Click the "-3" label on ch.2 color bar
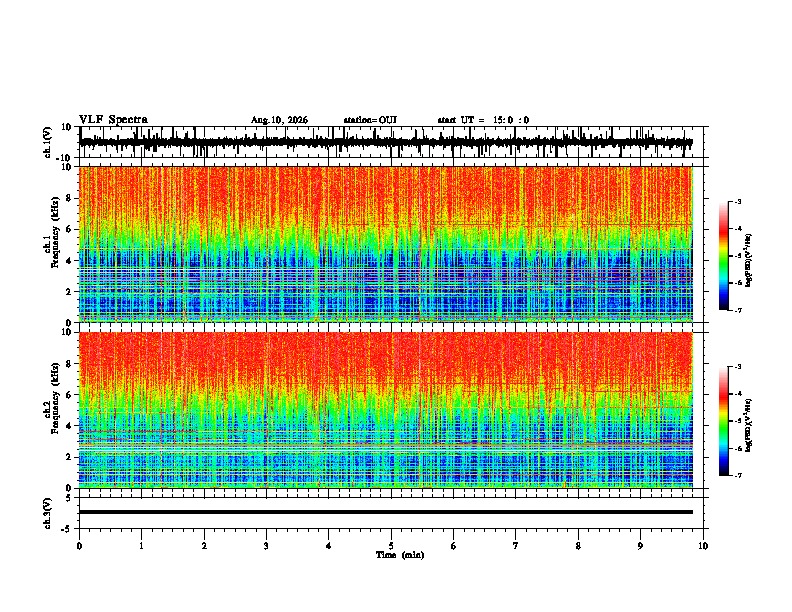The width and height of the screenshot is (792, 612). pos(737,367)
